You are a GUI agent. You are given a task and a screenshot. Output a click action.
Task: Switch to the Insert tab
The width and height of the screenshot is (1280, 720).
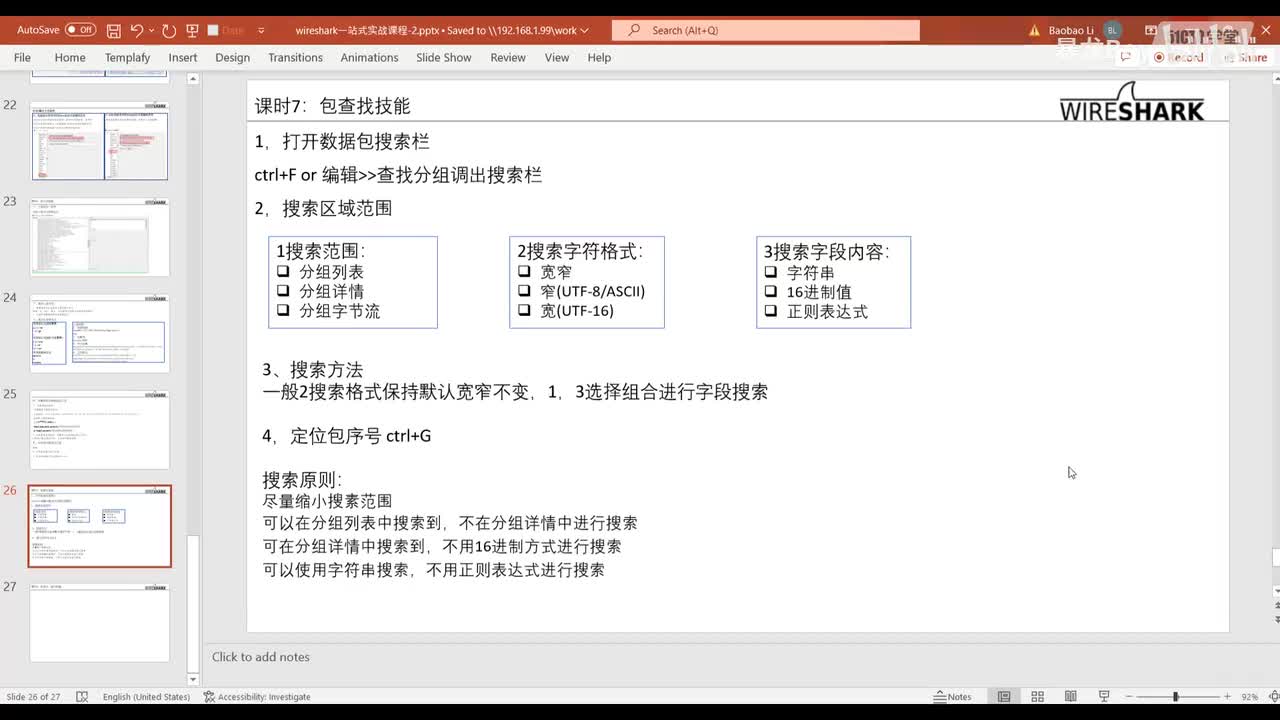tap(183, 58)
